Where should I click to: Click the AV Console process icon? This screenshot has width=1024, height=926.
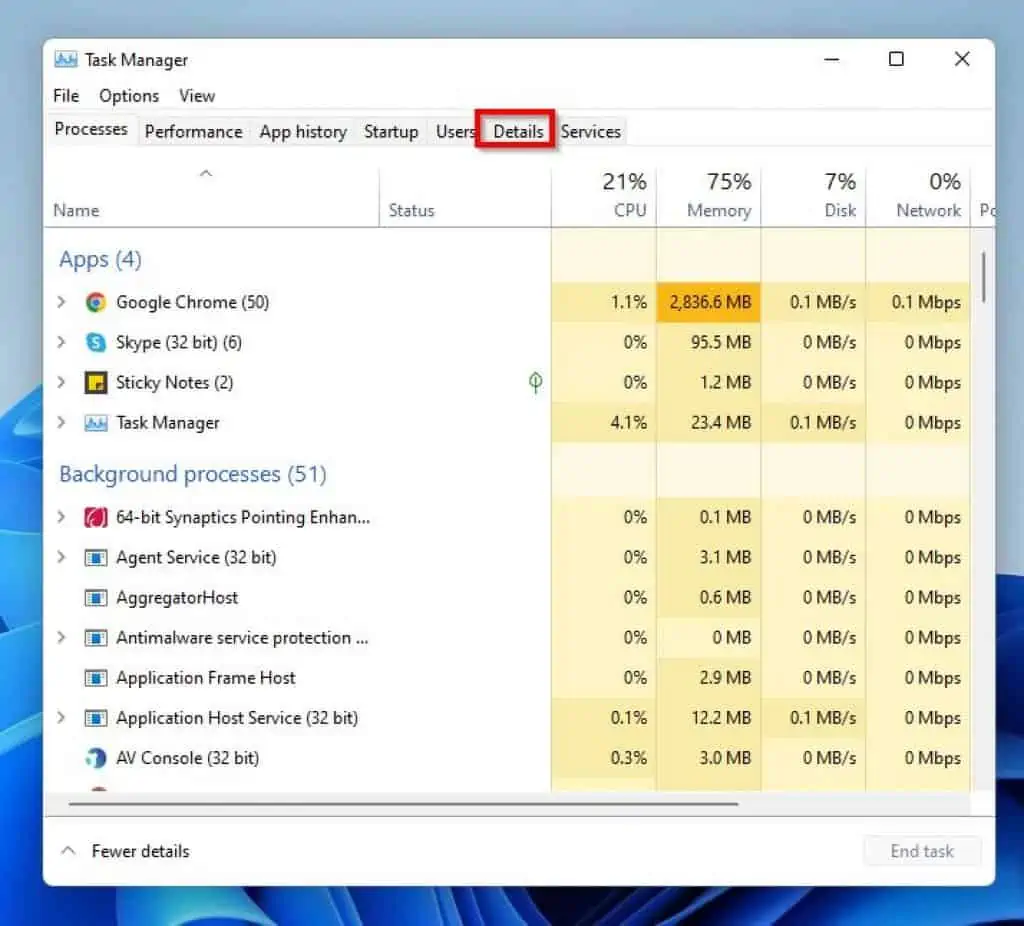pyautogui.click(x=95, y=758)
